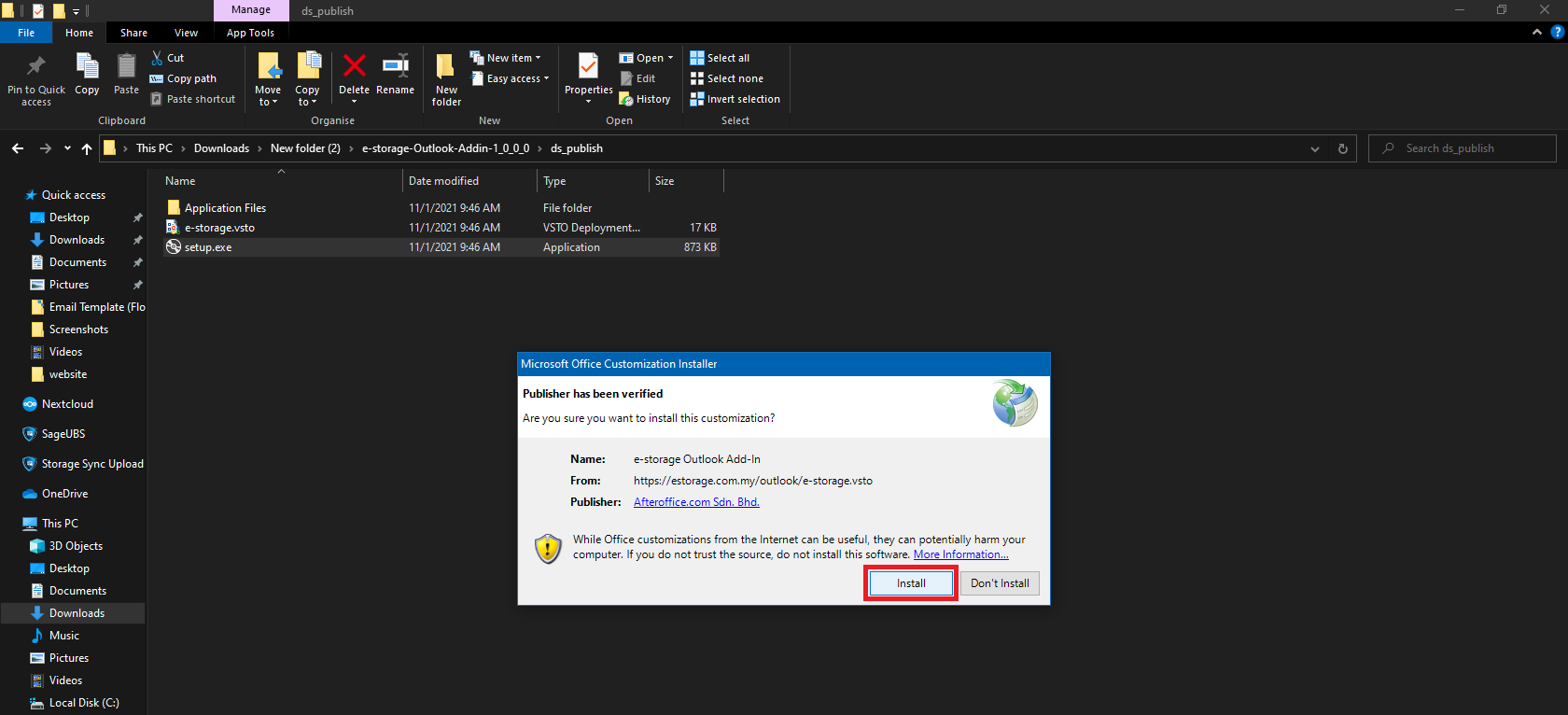
Task: Click Pin to Quick access icon
Action: [x=36, y=68]
